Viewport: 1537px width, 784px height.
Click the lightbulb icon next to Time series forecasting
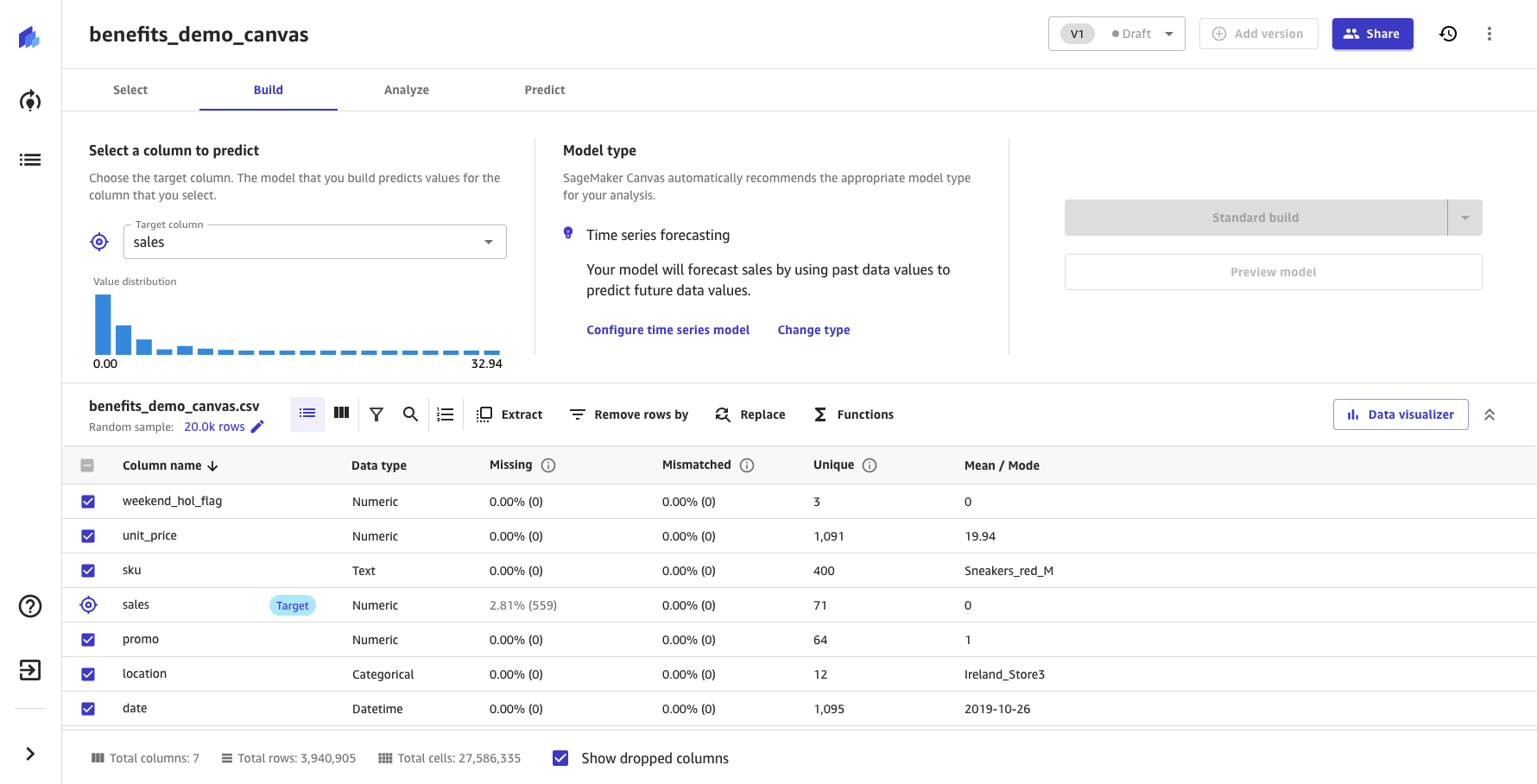tap(568, 233)
